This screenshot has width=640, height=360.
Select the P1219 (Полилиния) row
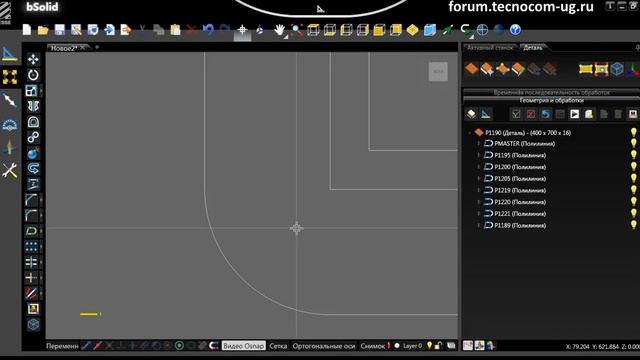pyautogui.click(x=520, y=190)
